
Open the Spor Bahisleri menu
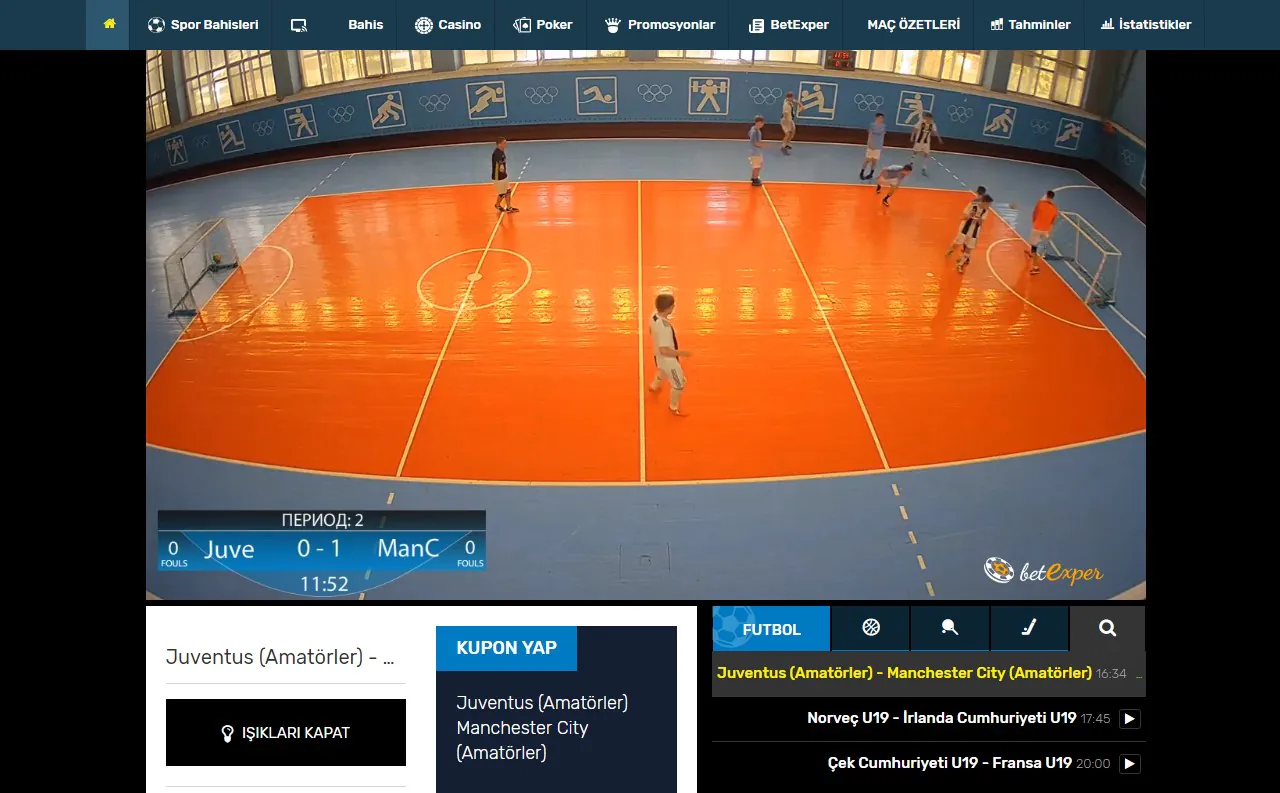pos(203,25)
